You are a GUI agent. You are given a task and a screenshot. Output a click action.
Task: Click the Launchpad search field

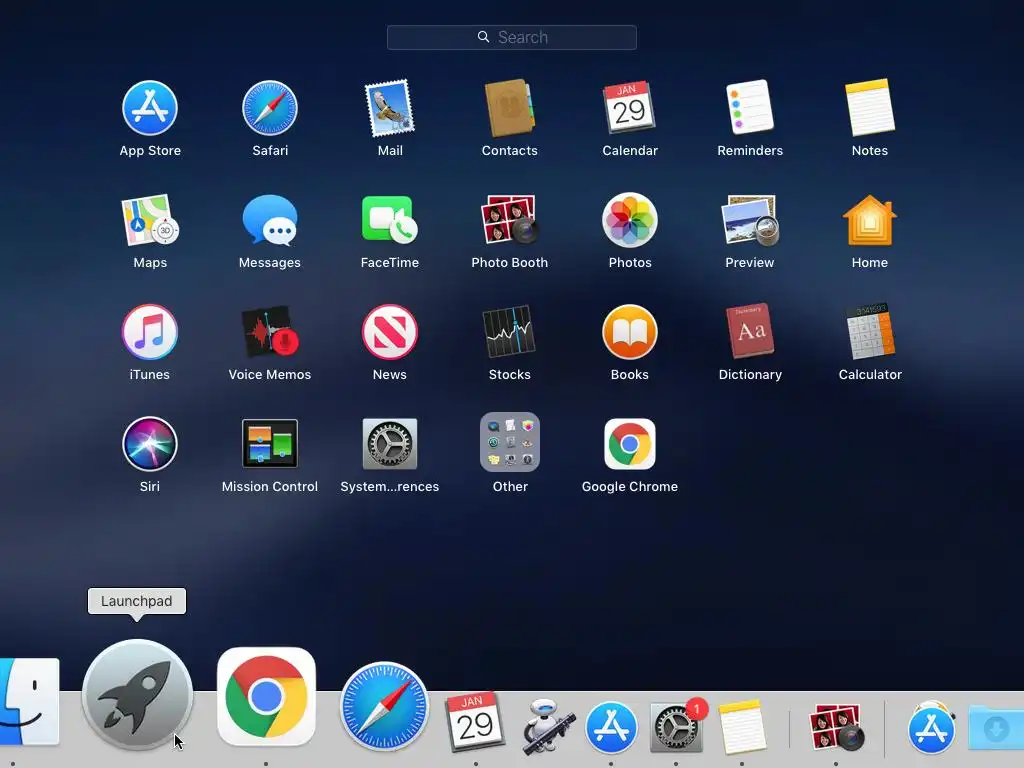pyautogui.click(x=511, y=37)
